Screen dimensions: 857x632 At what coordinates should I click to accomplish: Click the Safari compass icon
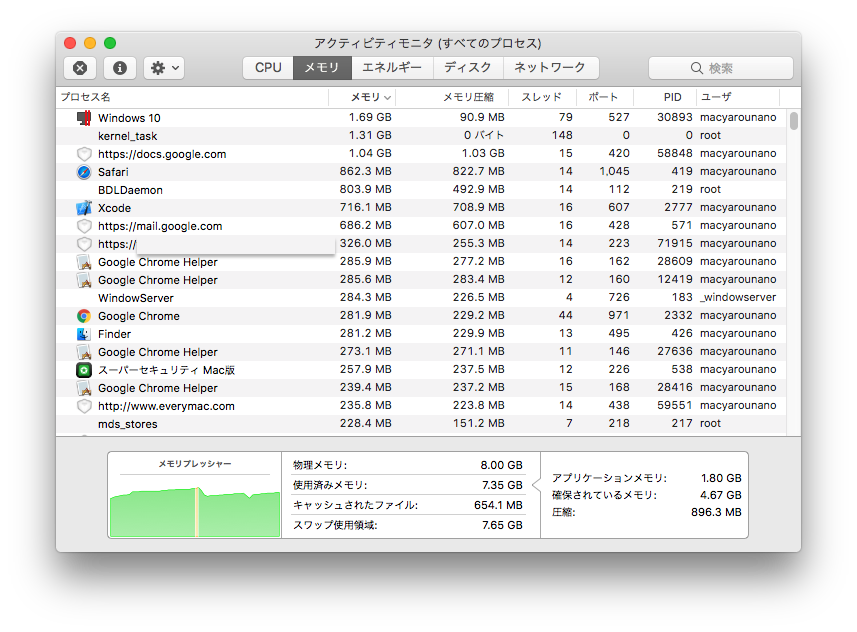pyautogui.click(x=84, y=172)
